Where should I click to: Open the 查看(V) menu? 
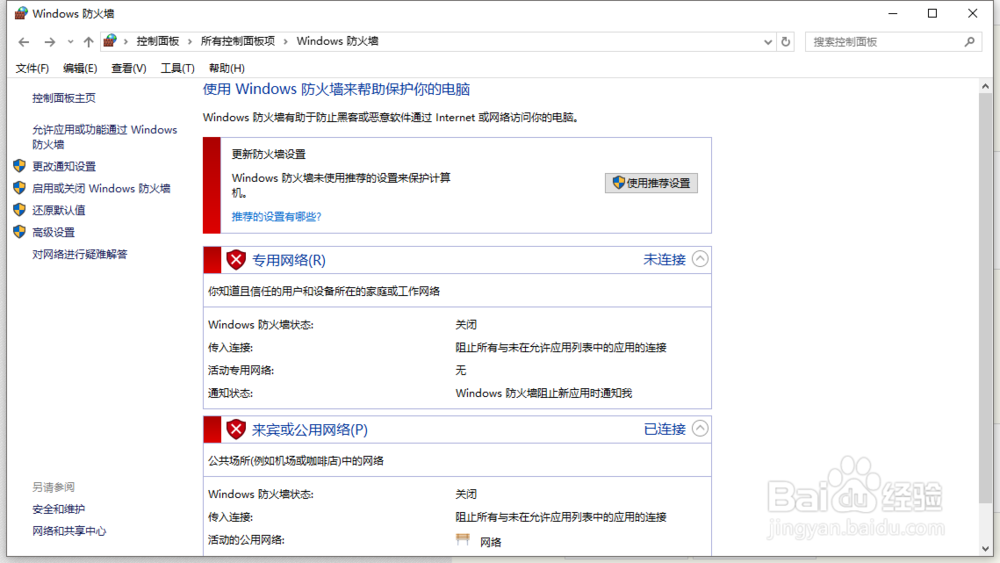click(x=128, y=68)
